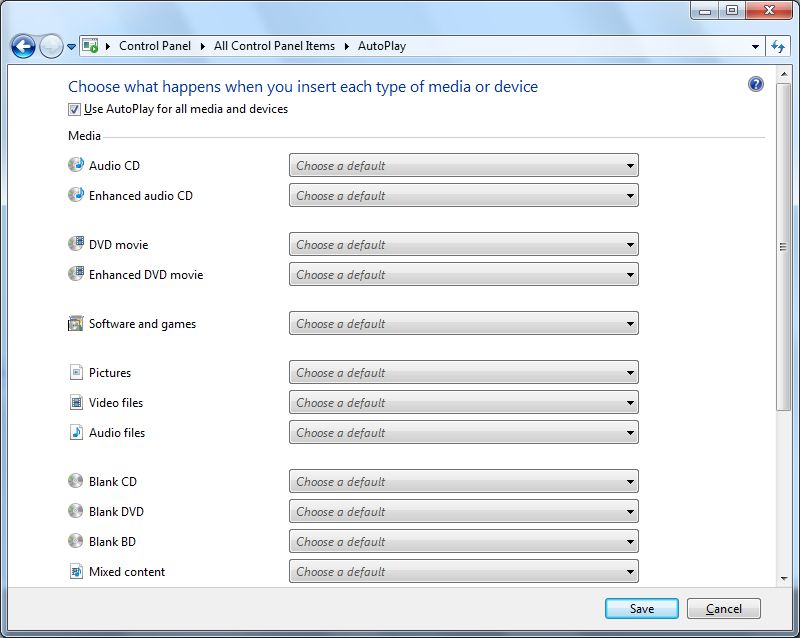
Task: Open the Blank DVD default dropdown
Action: click(463, 511)
